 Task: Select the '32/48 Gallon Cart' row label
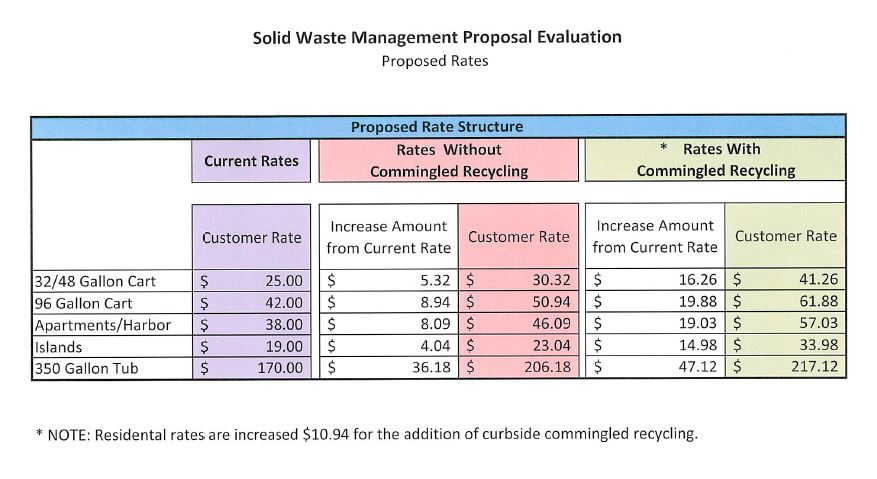95,281
